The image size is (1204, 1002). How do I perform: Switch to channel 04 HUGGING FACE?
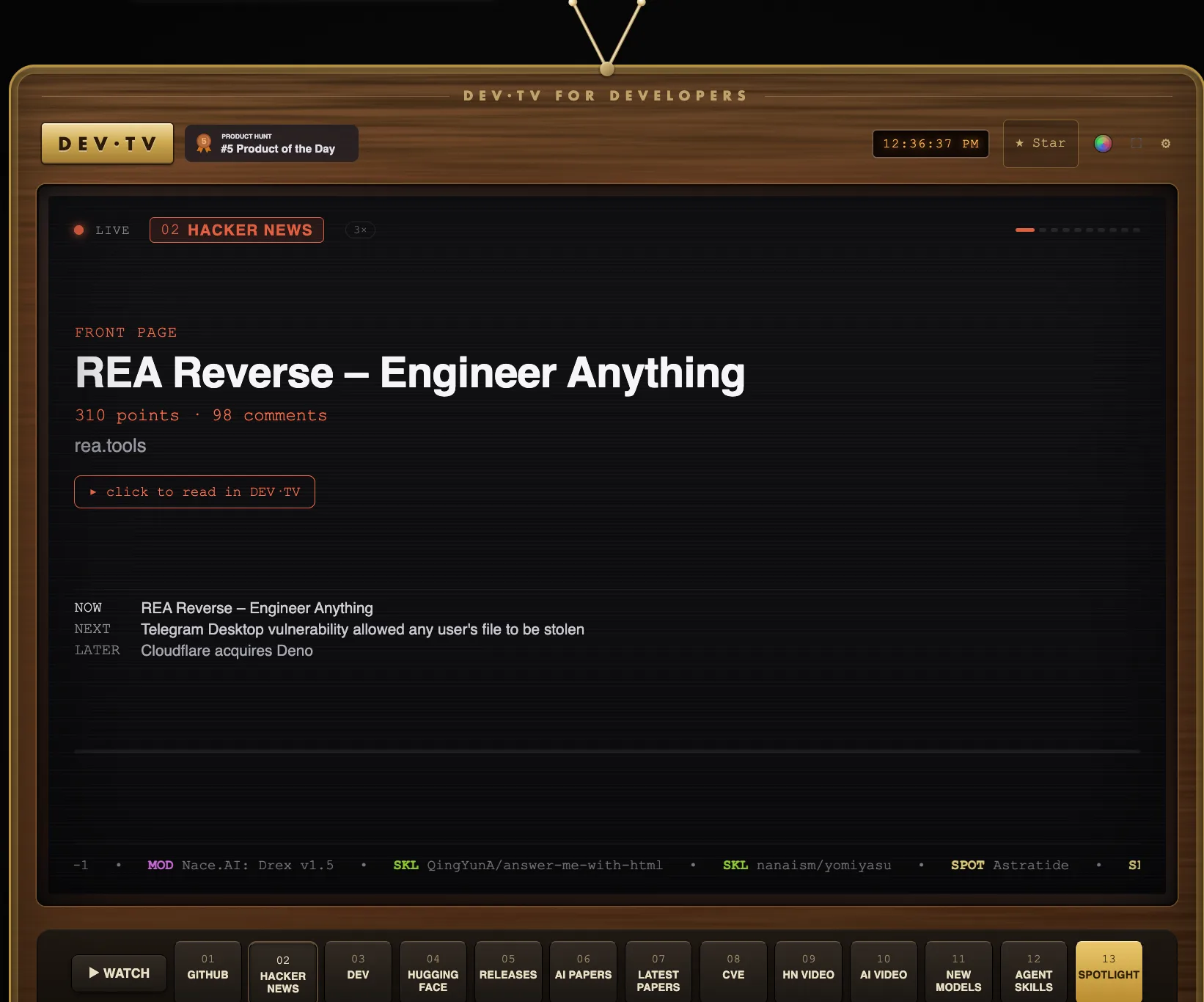tap(433, 971)
